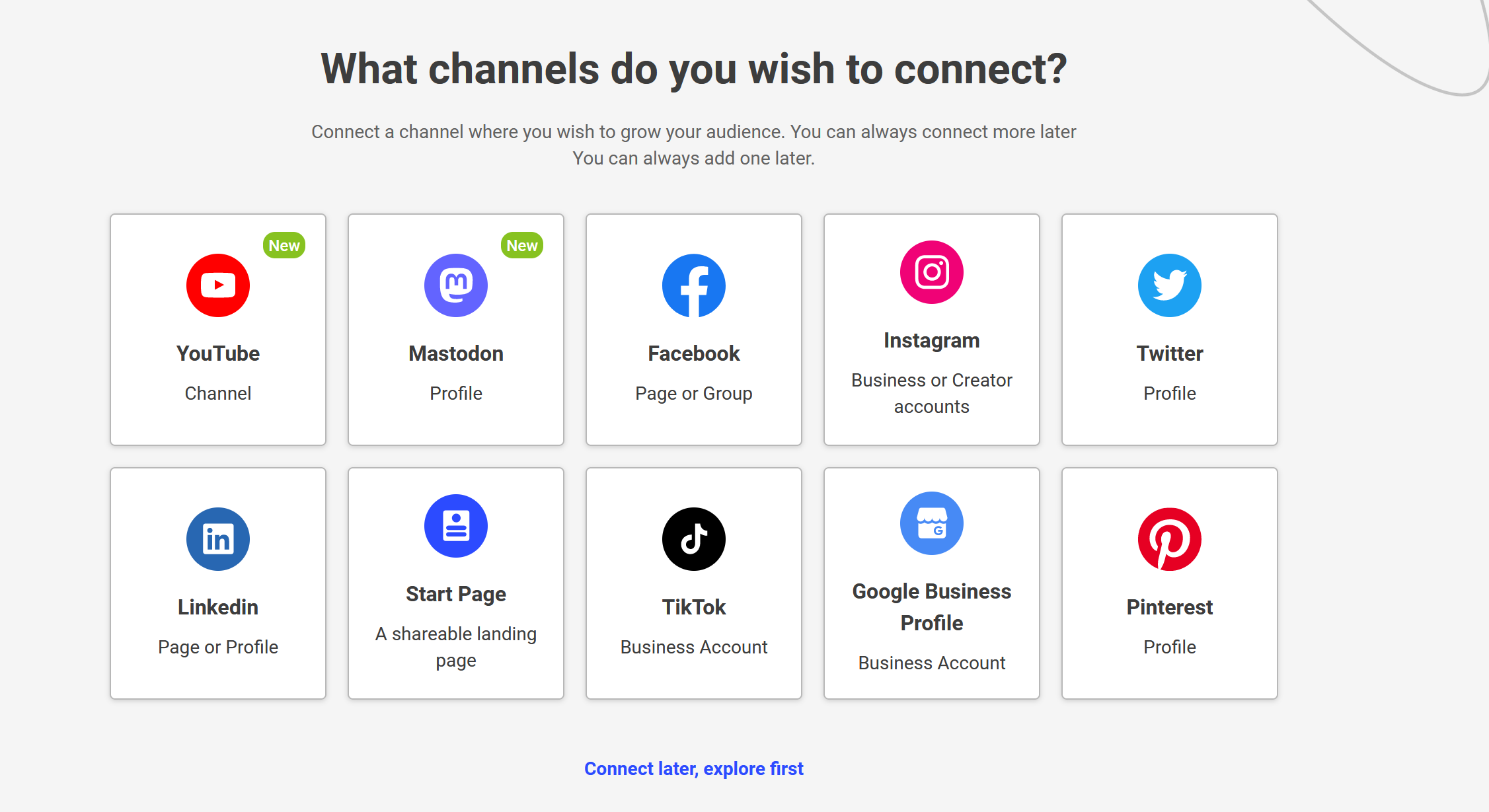Click the New badge on Mastodon card
This screenshot has height=812, width=1489.
(522, 245)
